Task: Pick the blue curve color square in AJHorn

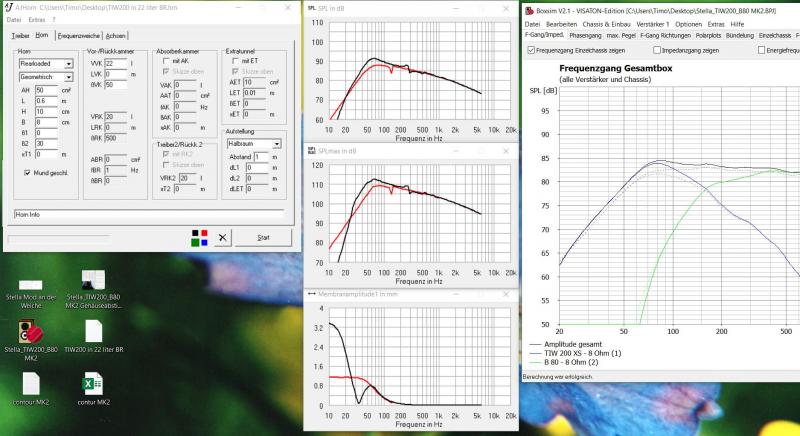Action: pyautogui.click(x=205, y=242)
